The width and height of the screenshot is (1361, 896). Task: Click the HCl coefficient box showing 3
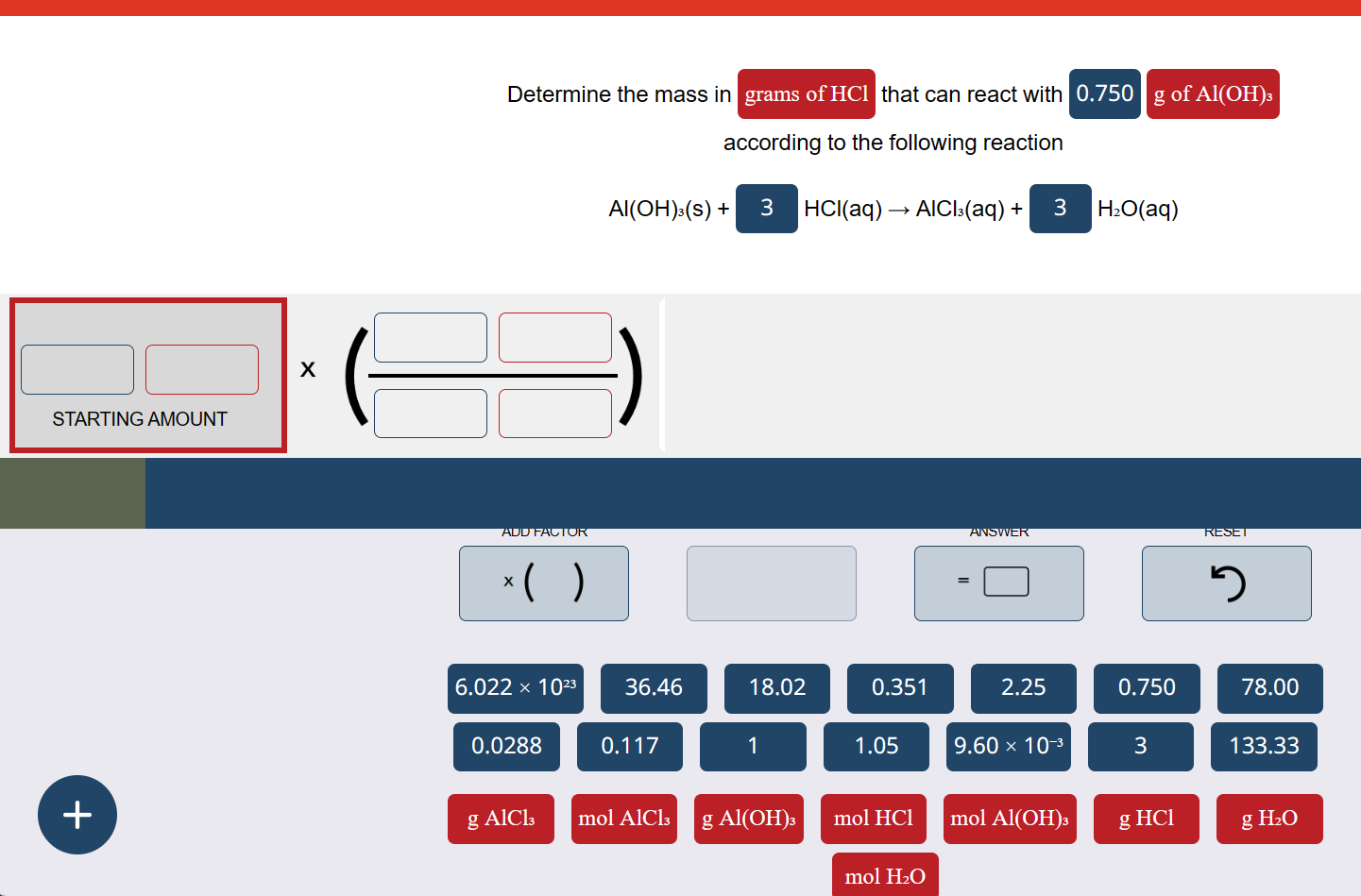[x=766, y=208]
